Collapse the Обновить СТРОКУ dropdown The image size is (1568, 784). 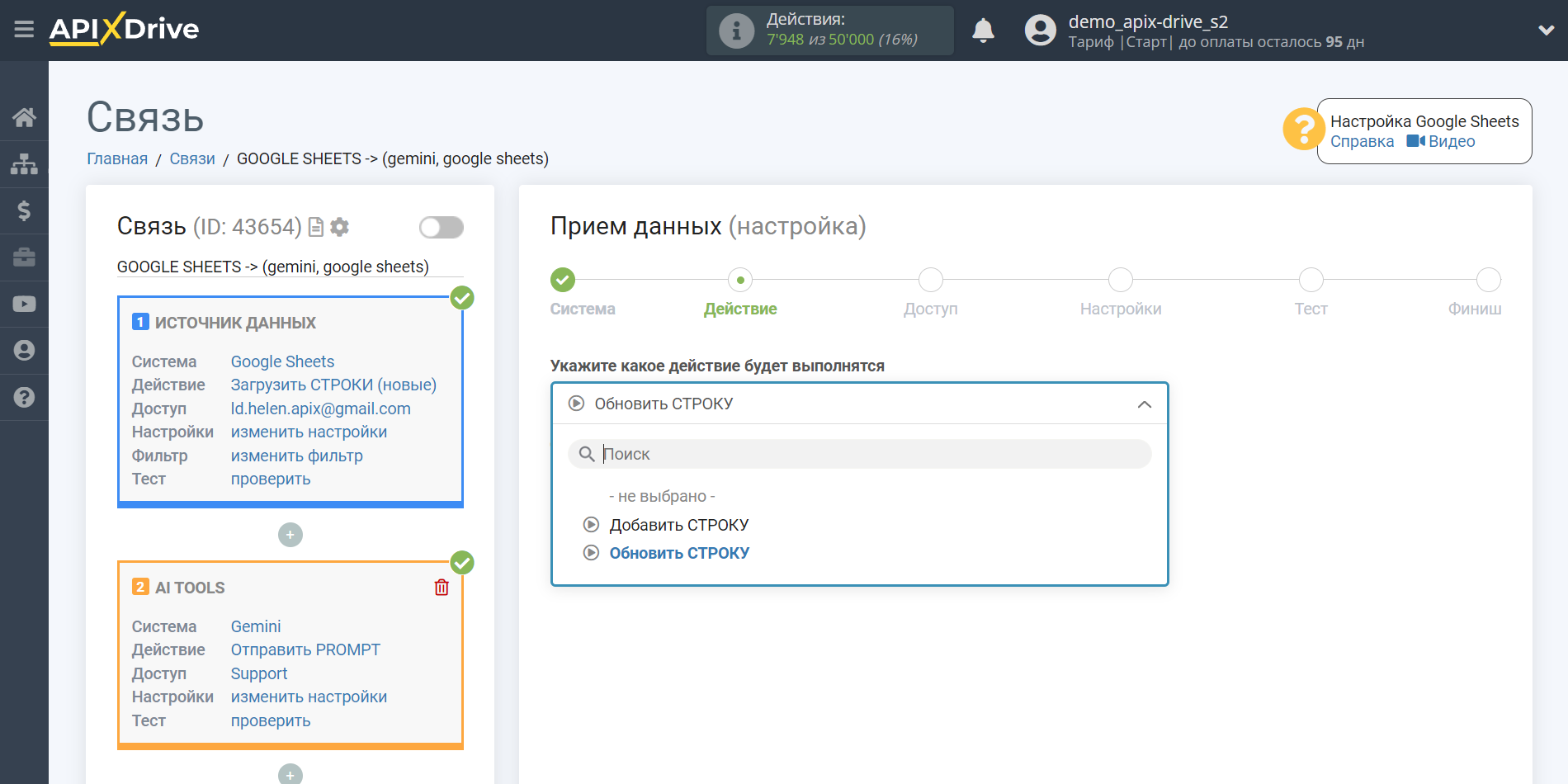tap(859, 404)
